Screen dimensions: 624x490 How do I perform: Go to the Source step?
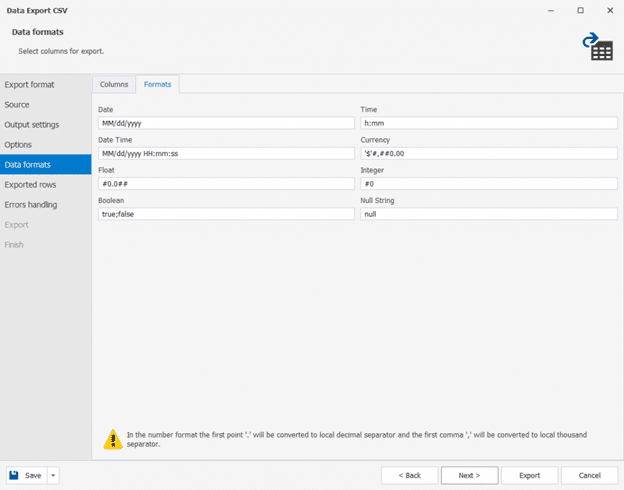(17, 105)
